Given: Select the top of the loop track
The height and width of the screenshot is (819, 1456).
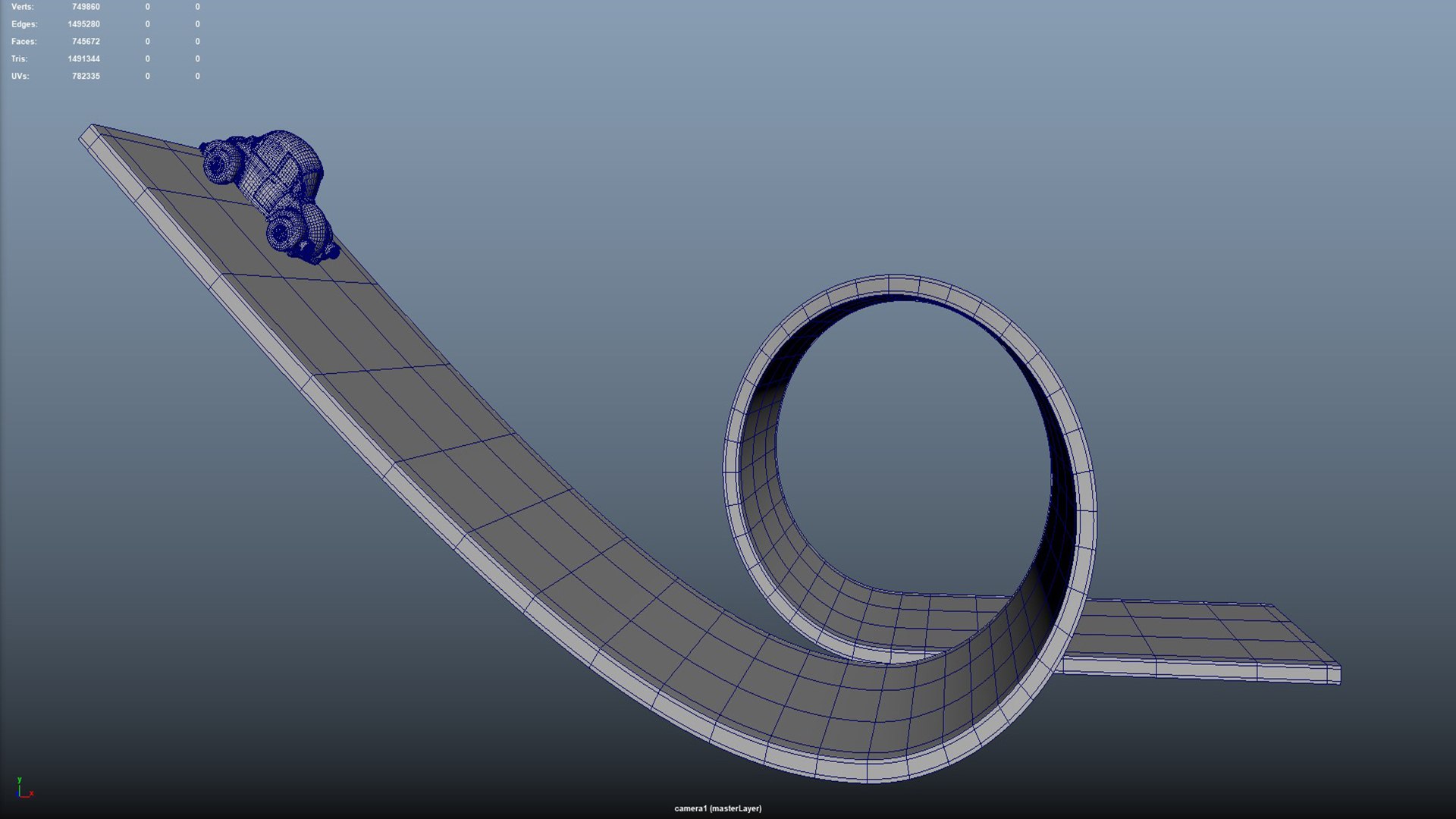Looking at the screenshot, I should tap(902, 285).
